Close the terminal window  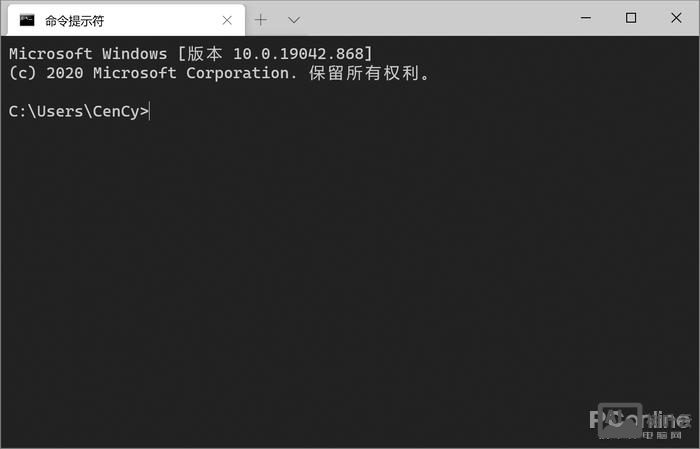[675, 18]
